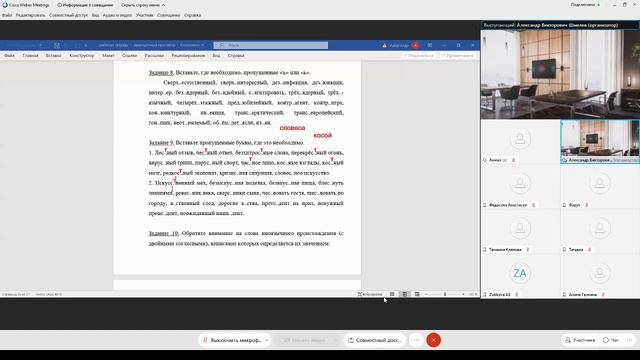Image resolution: width=640 pixels, height=360 pixels.
Task: Select active speaker large video
Action: click(560, 74)
